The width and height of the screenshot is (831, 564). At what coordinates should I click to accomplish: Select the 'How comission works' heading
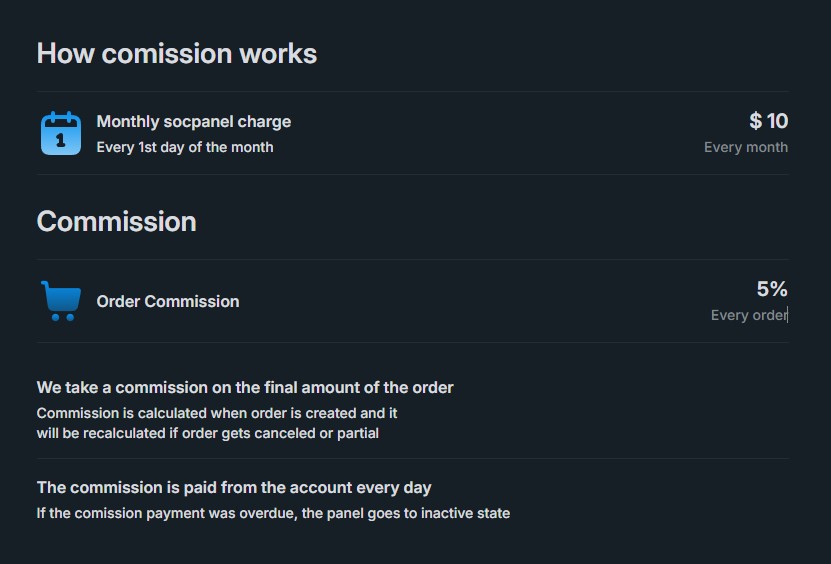coord(176,54)
